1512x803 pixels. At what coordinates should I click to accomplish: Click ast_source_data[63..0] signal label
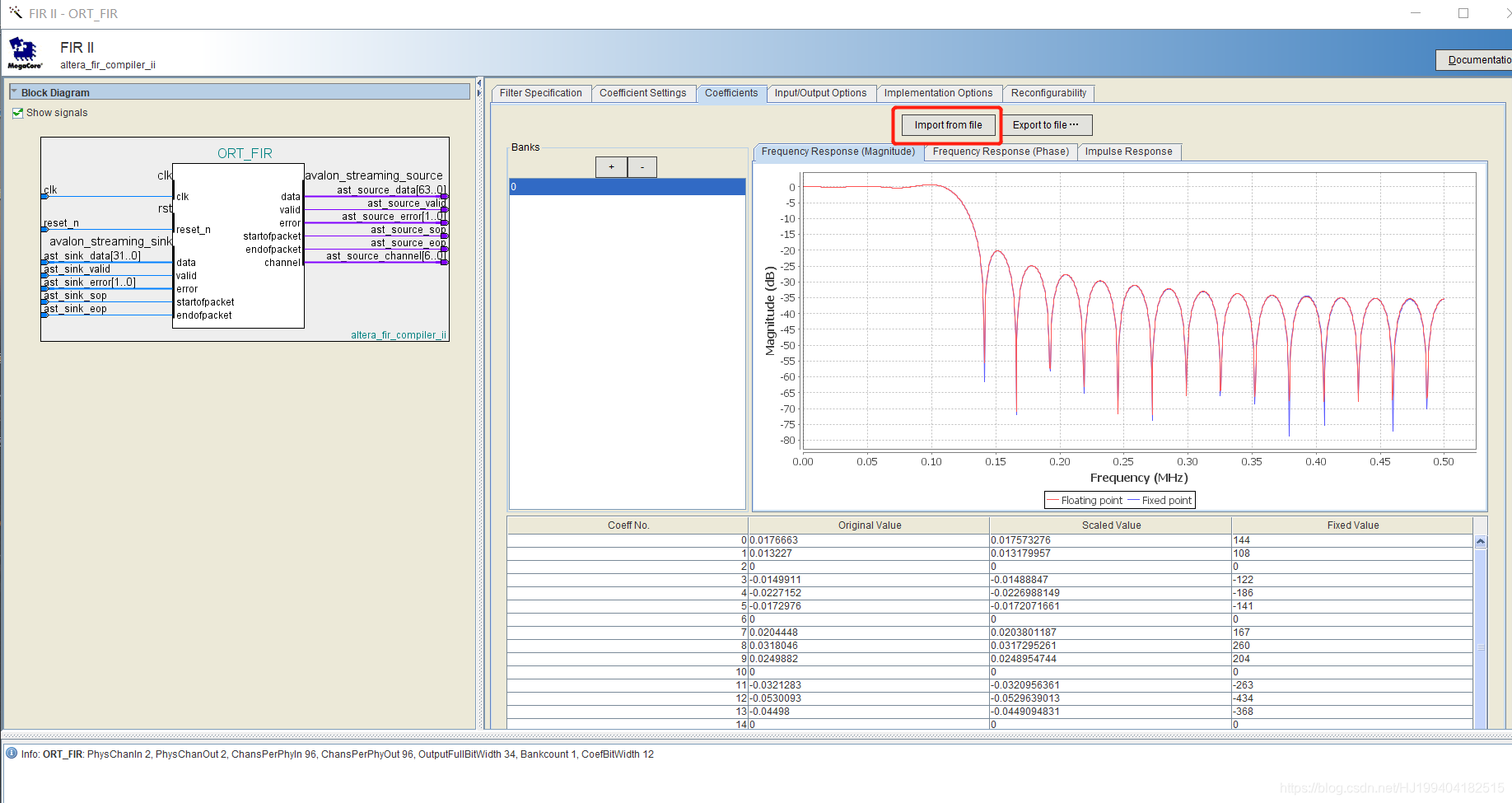click(x=391, y=190)
